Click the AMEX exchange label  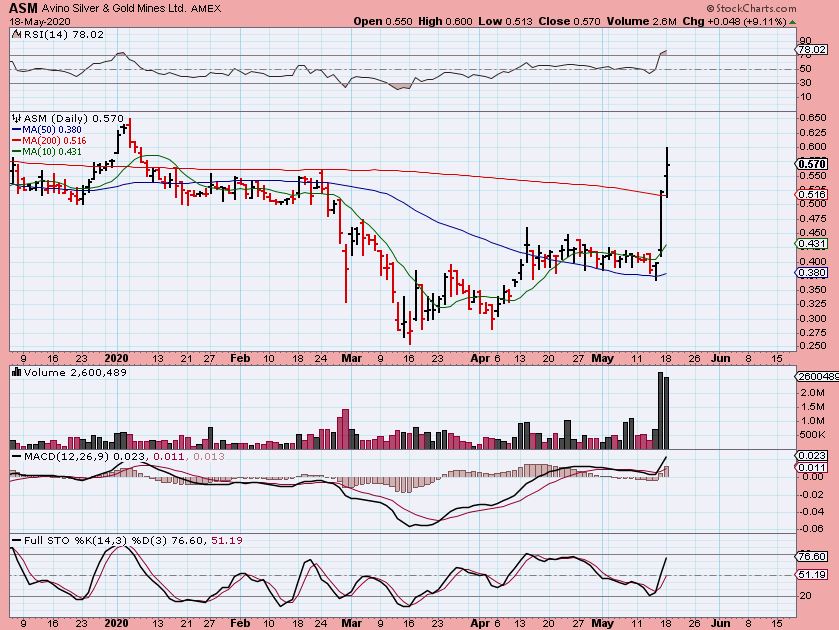pyautogui.click(x=206, y=9)
